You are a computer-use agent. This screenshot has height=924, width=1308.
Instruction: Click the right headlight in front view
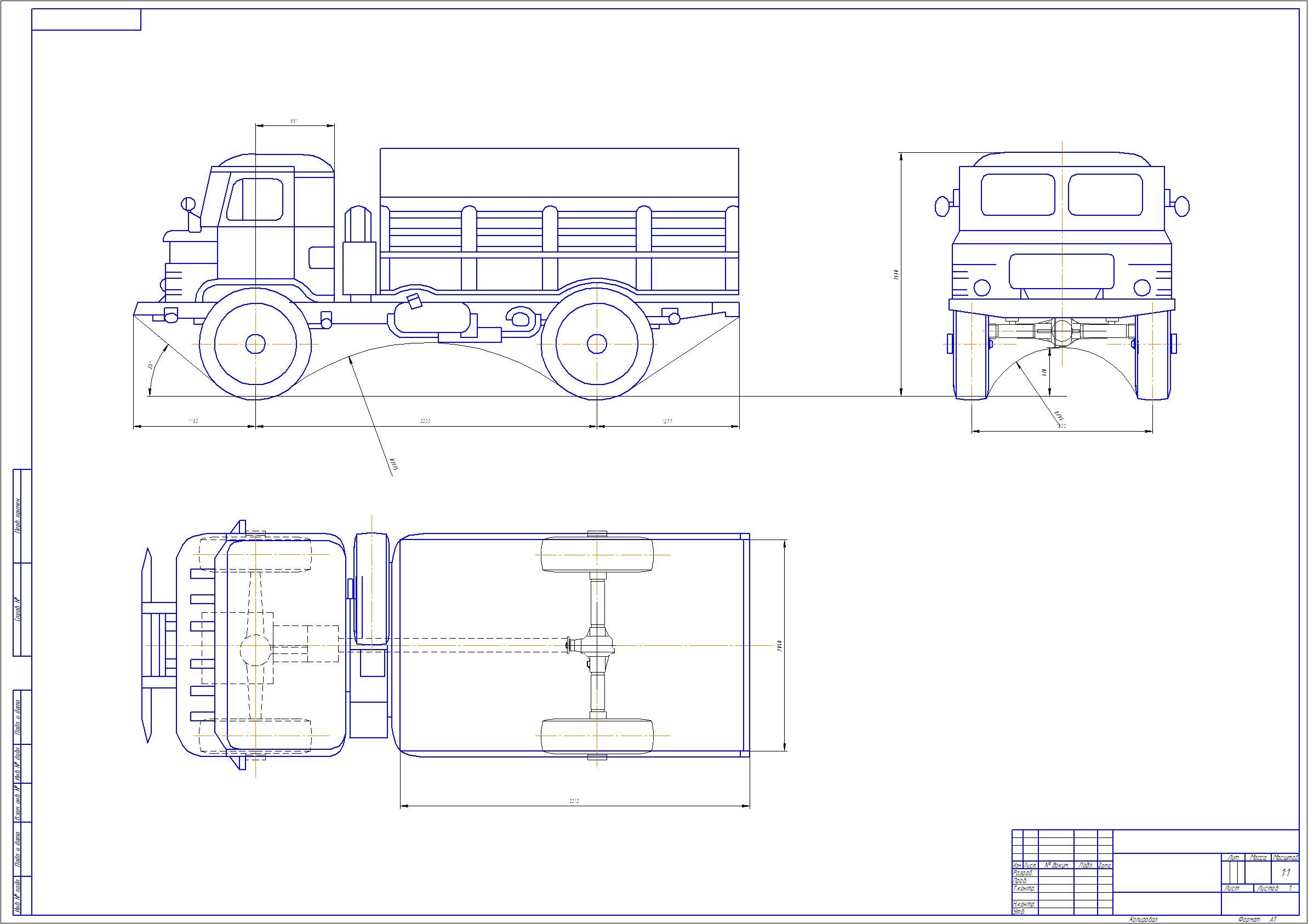[1142, 288]
